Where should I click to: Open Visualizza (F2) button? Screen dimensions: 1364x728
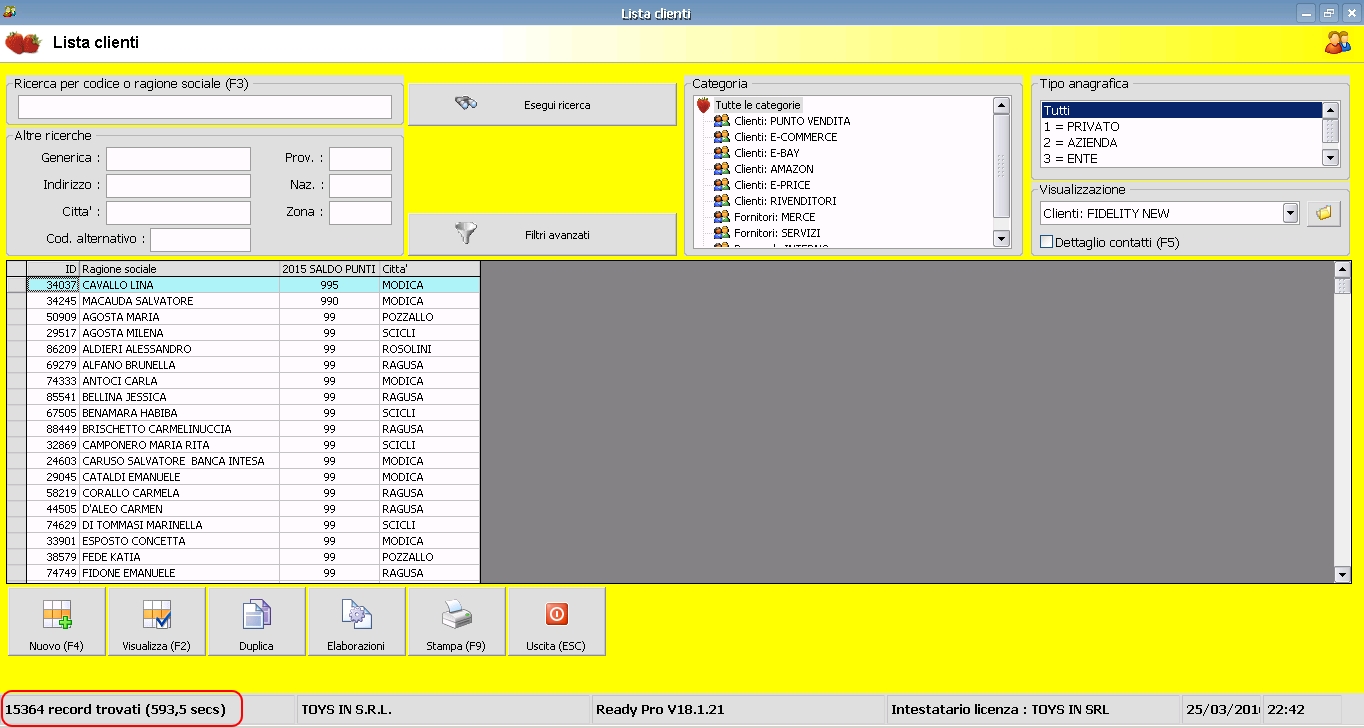coord(156,621)
